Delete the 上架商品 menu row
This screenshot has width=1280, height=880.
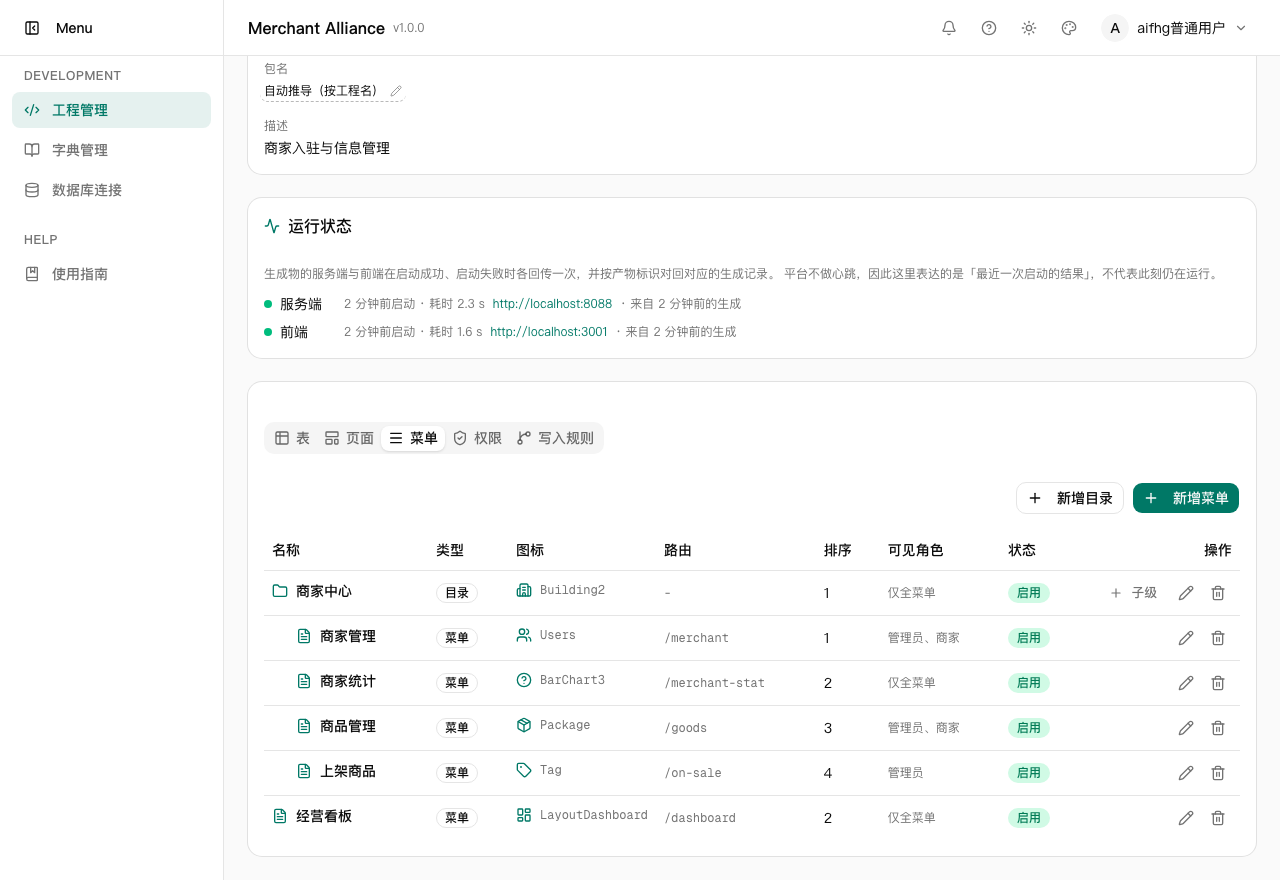[x=1218, y=773]
